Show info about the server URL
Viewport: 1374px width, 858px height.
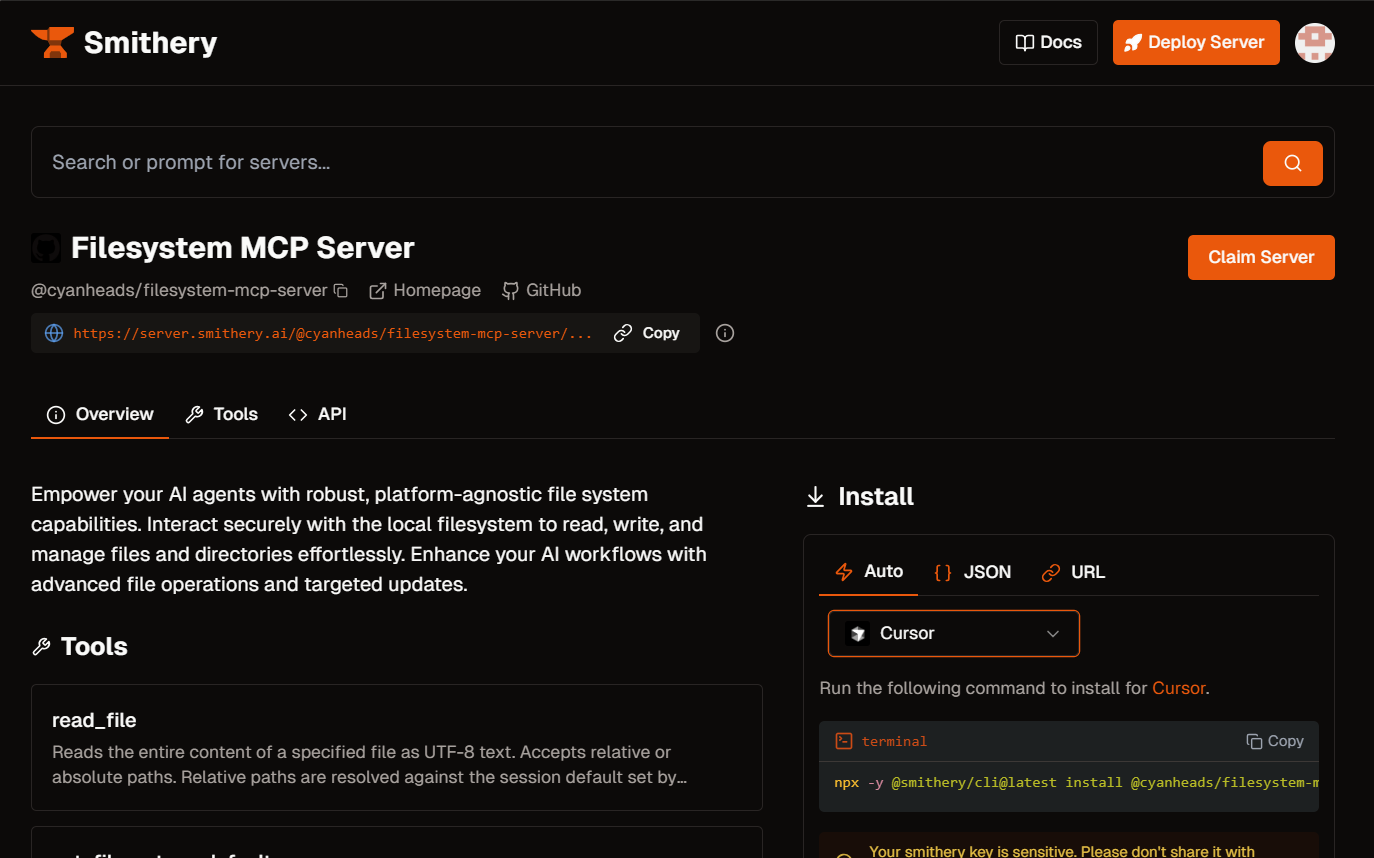click(726, 333)
